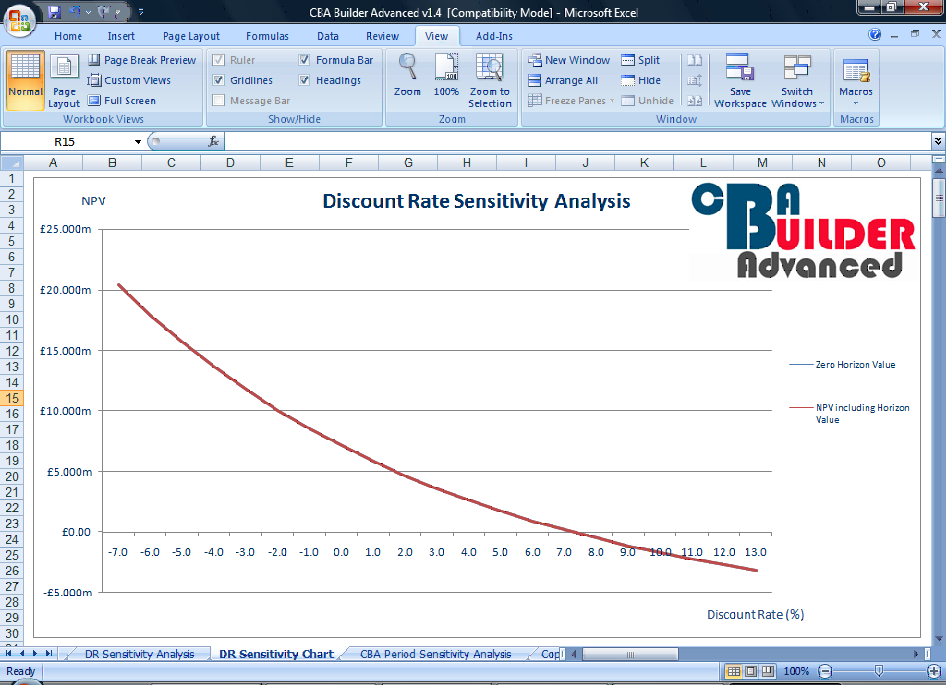Image resolution: width=946 pixels, height=685 pixels.
Task: Switch to the Formulas ribbon tab
Action: [x=267, y=36]
